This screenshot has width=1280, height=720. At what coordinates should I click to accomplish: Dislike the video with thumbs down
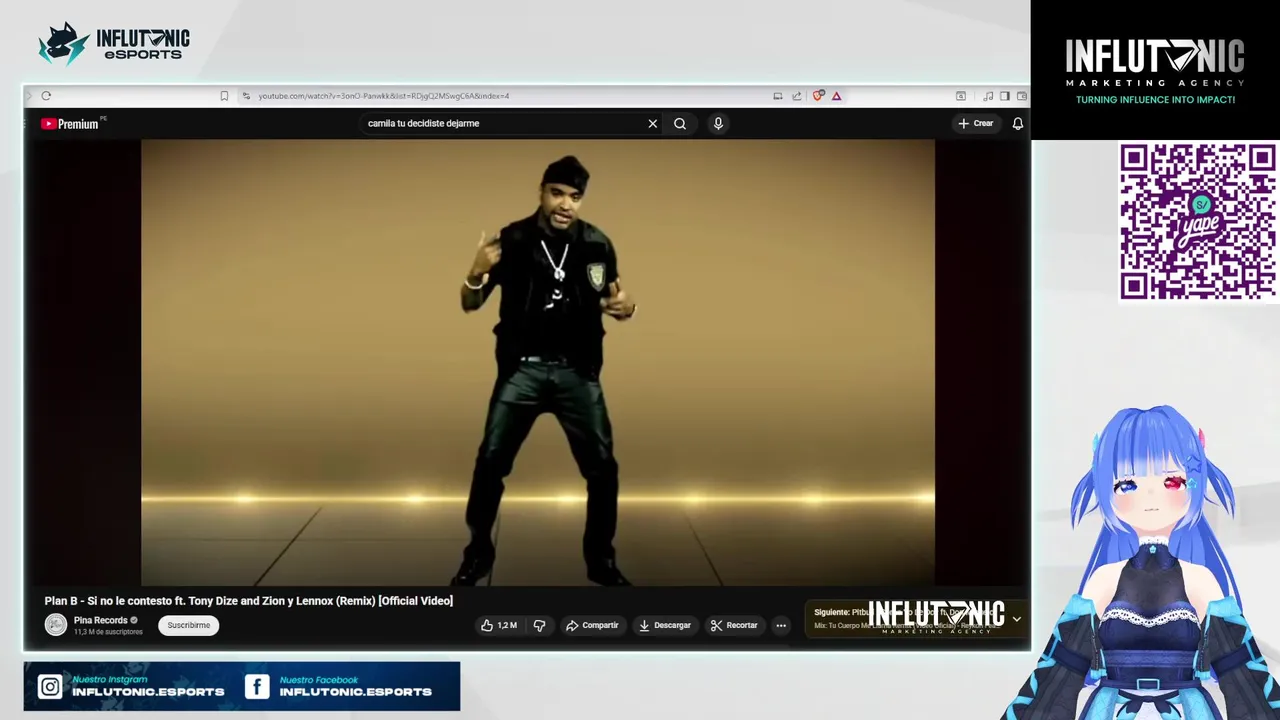tap(539, 626)
